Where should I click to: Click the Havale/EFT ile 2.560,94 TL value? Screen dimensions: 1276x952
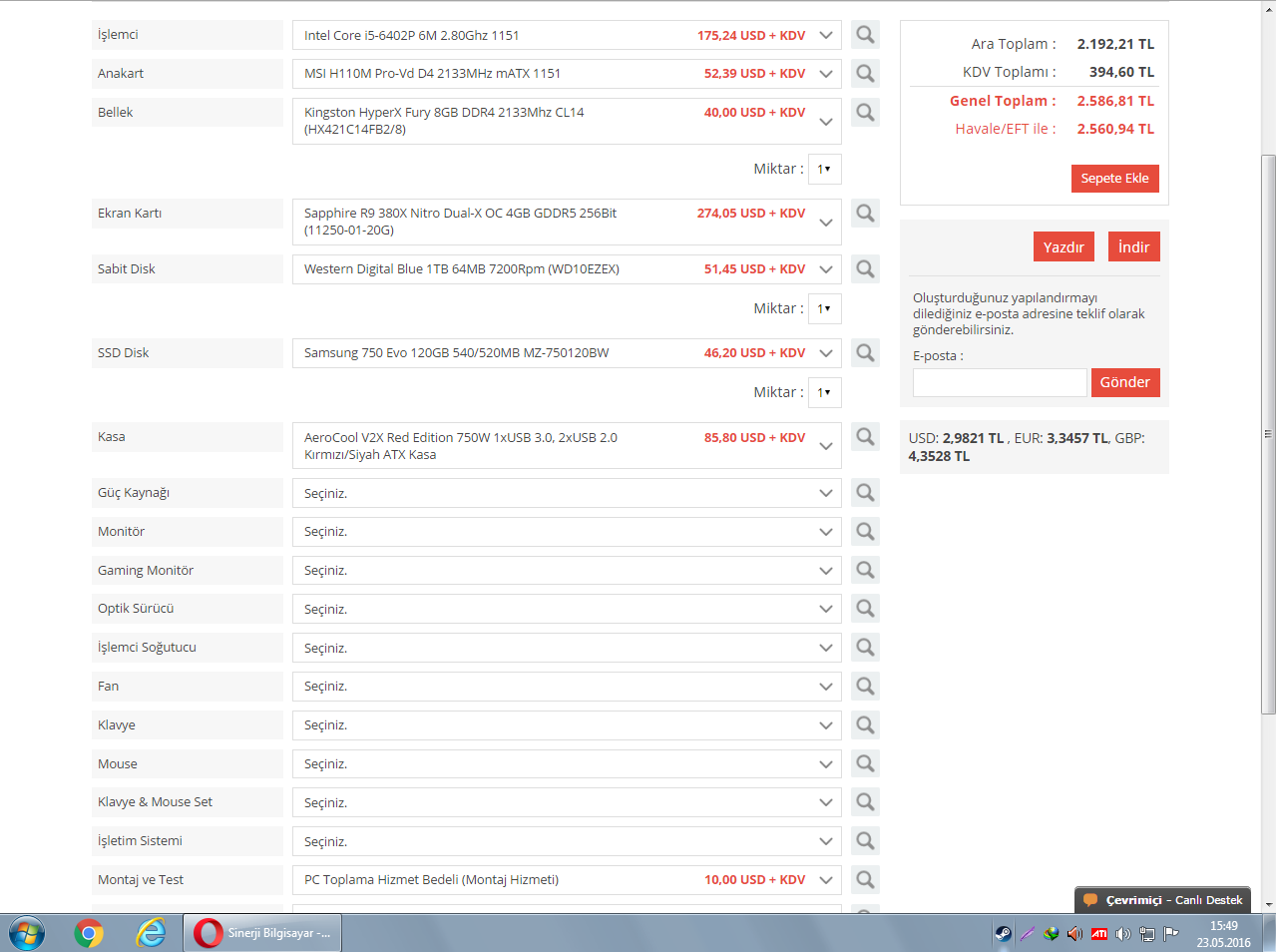coord(1115,129)
